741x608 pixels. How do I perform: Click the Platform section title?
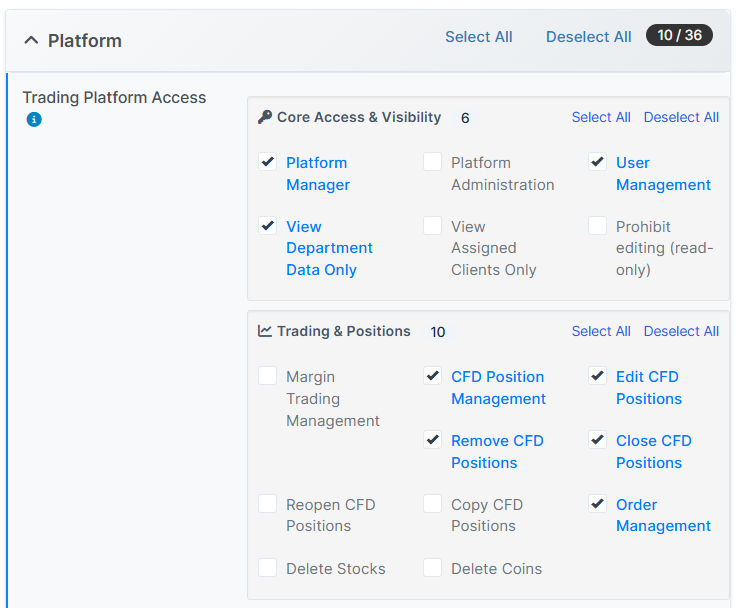pyautogui.click(x=85, y=40)
